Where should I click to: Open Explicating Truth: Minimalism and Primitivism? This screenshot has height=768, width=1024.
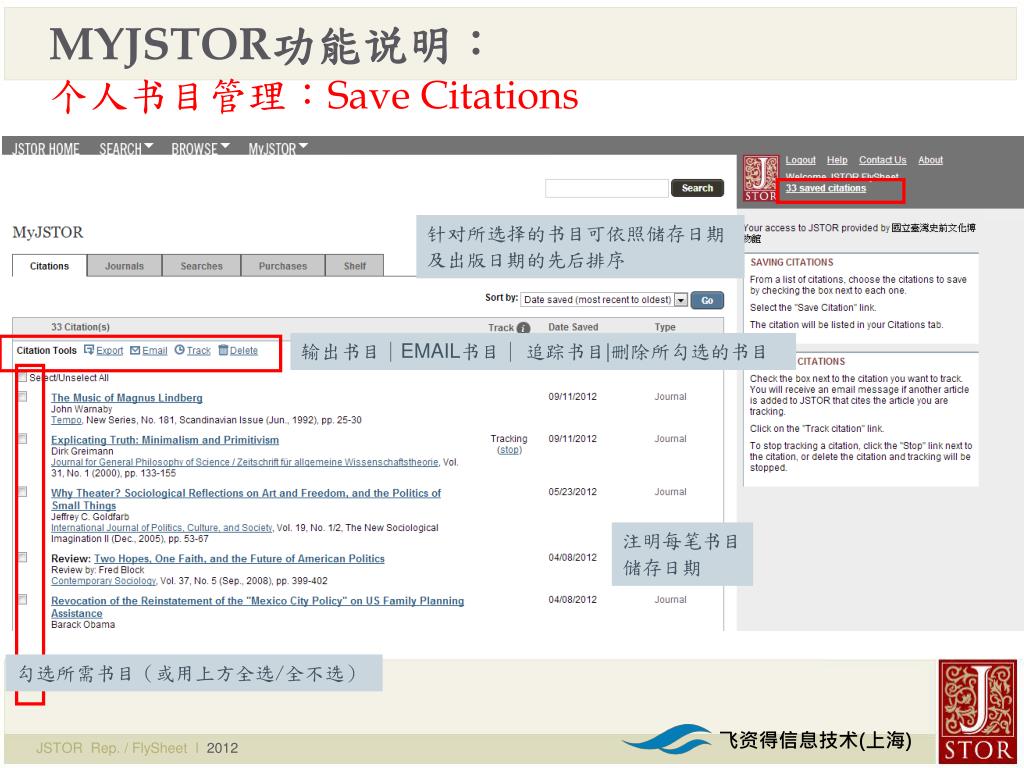[165, 440]
